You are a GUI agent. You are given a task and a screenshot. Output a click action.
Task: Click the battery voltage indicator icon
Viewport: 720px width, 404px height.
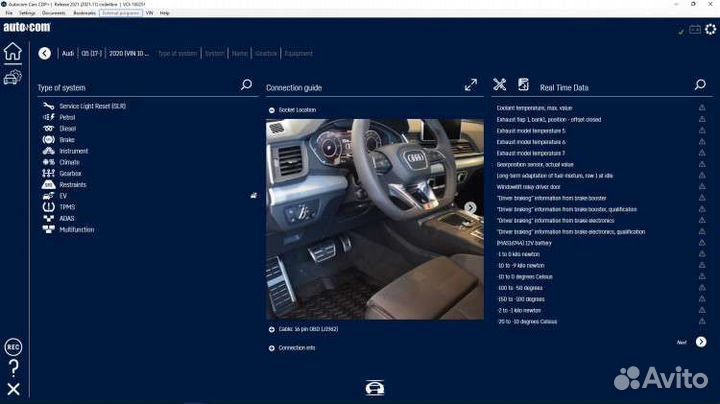click(x=695, y=29)
